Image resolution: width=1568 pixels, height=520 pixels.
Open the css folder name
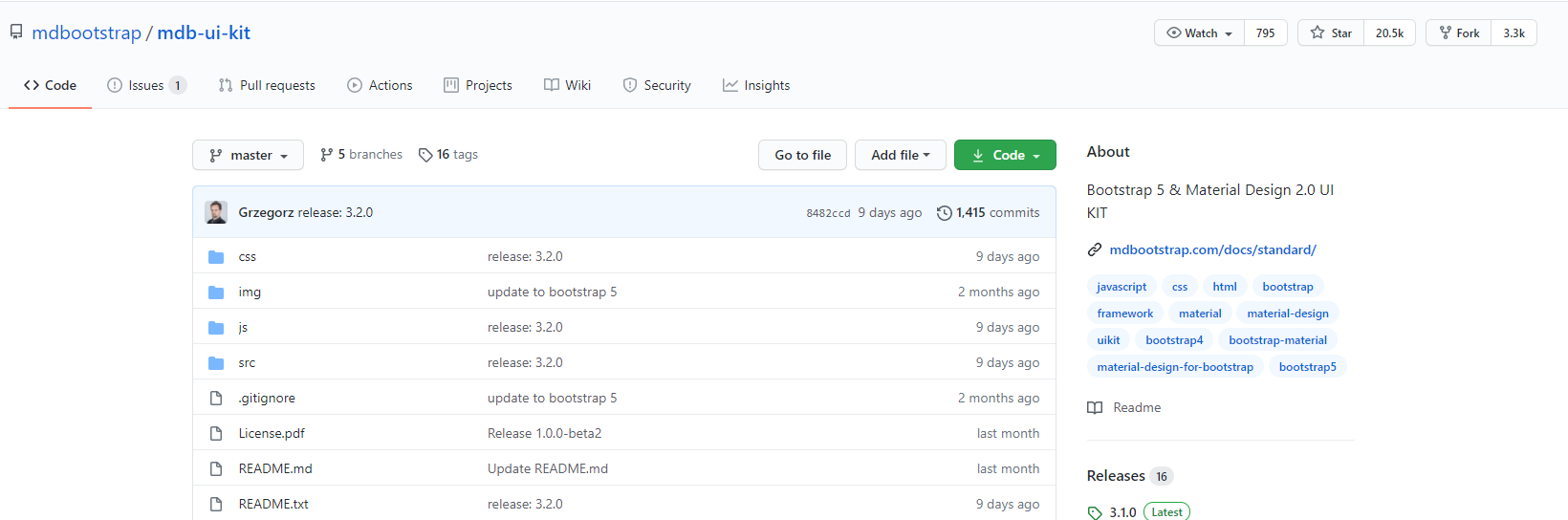248,257
